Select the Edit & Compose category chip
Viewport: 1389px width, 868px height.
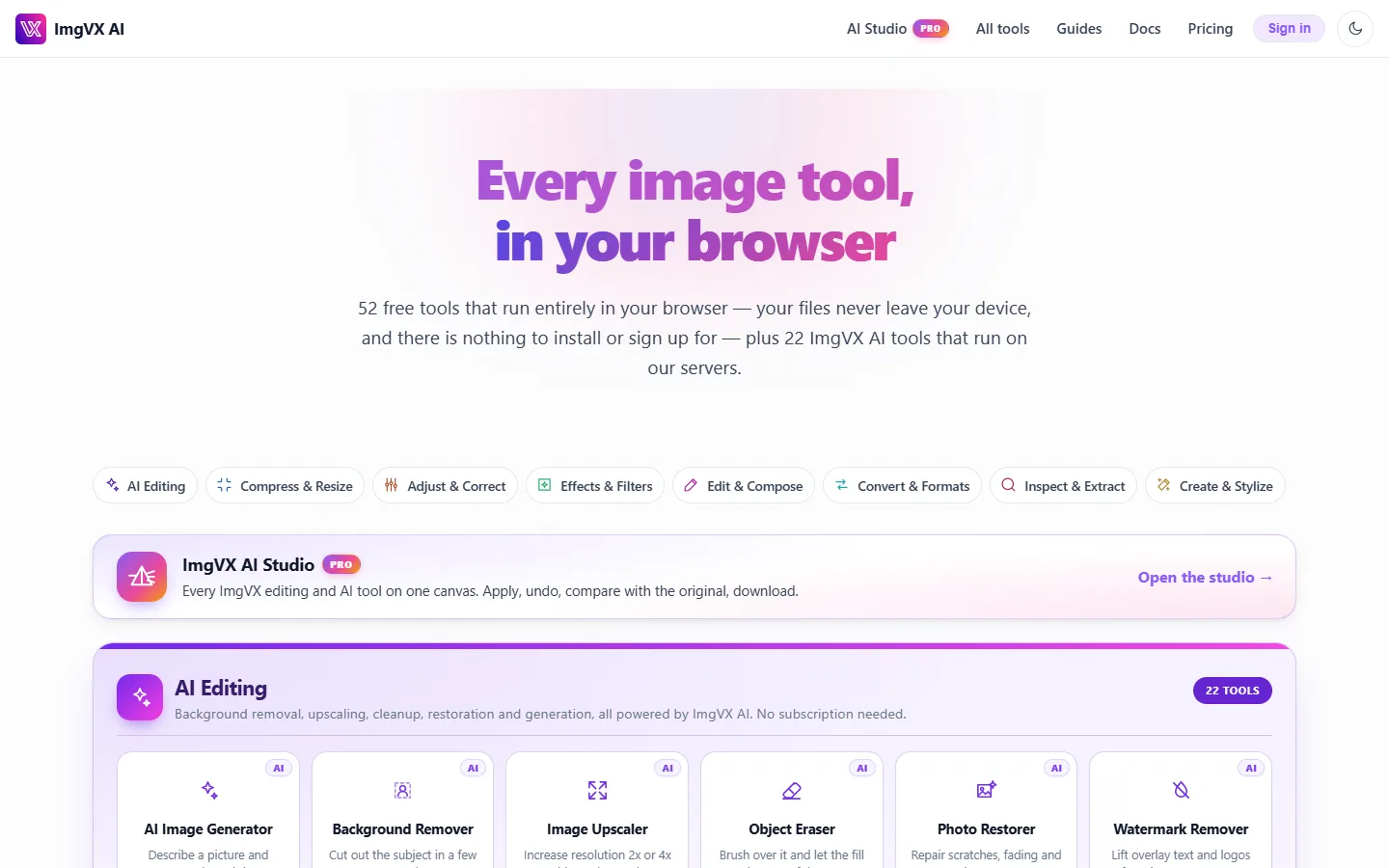744,486
